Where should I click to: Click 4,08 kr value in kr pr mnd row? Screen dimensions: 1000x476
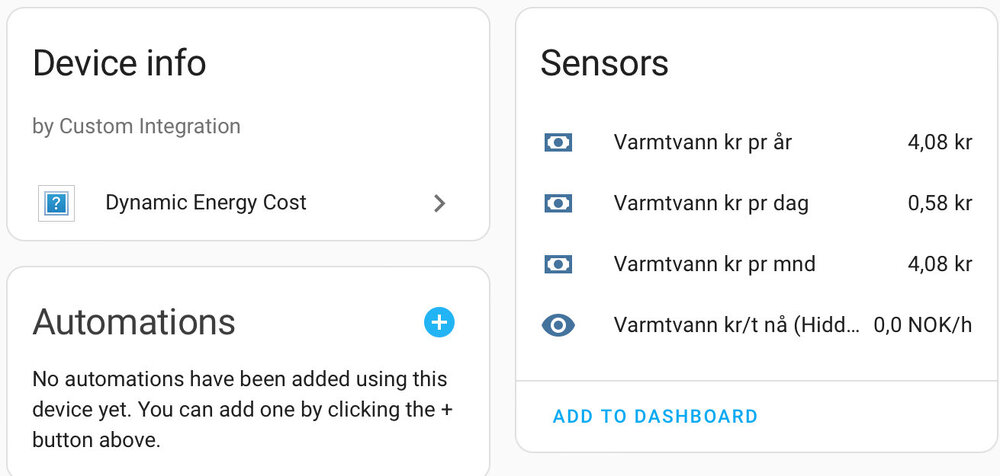tap(940, 264)
